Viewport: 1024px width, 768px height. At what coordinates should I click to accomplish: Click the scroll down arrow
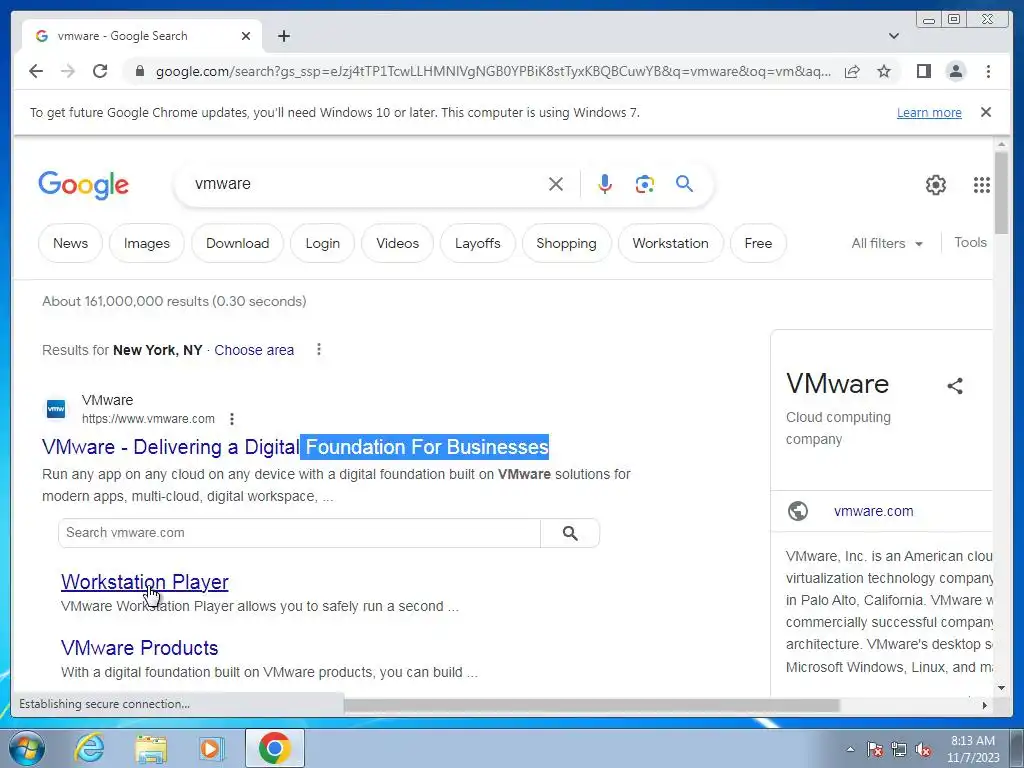tap(1001, 688)
